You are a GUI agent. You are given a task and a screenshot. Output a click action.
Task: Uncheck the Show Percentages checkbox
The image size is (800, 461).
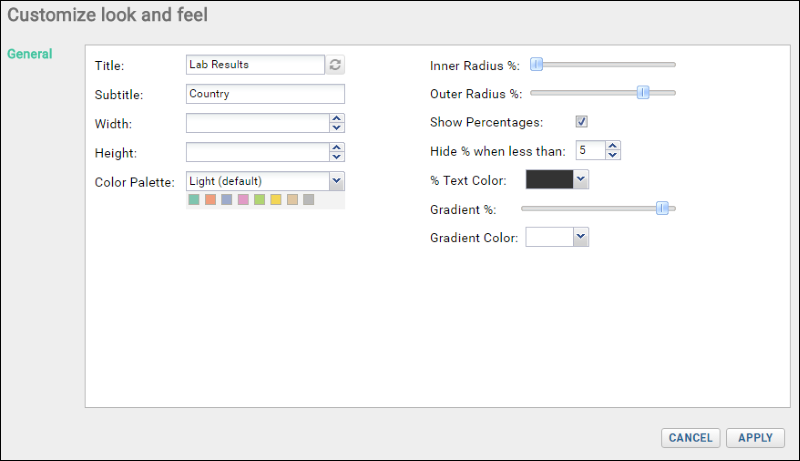click(582, 121)
